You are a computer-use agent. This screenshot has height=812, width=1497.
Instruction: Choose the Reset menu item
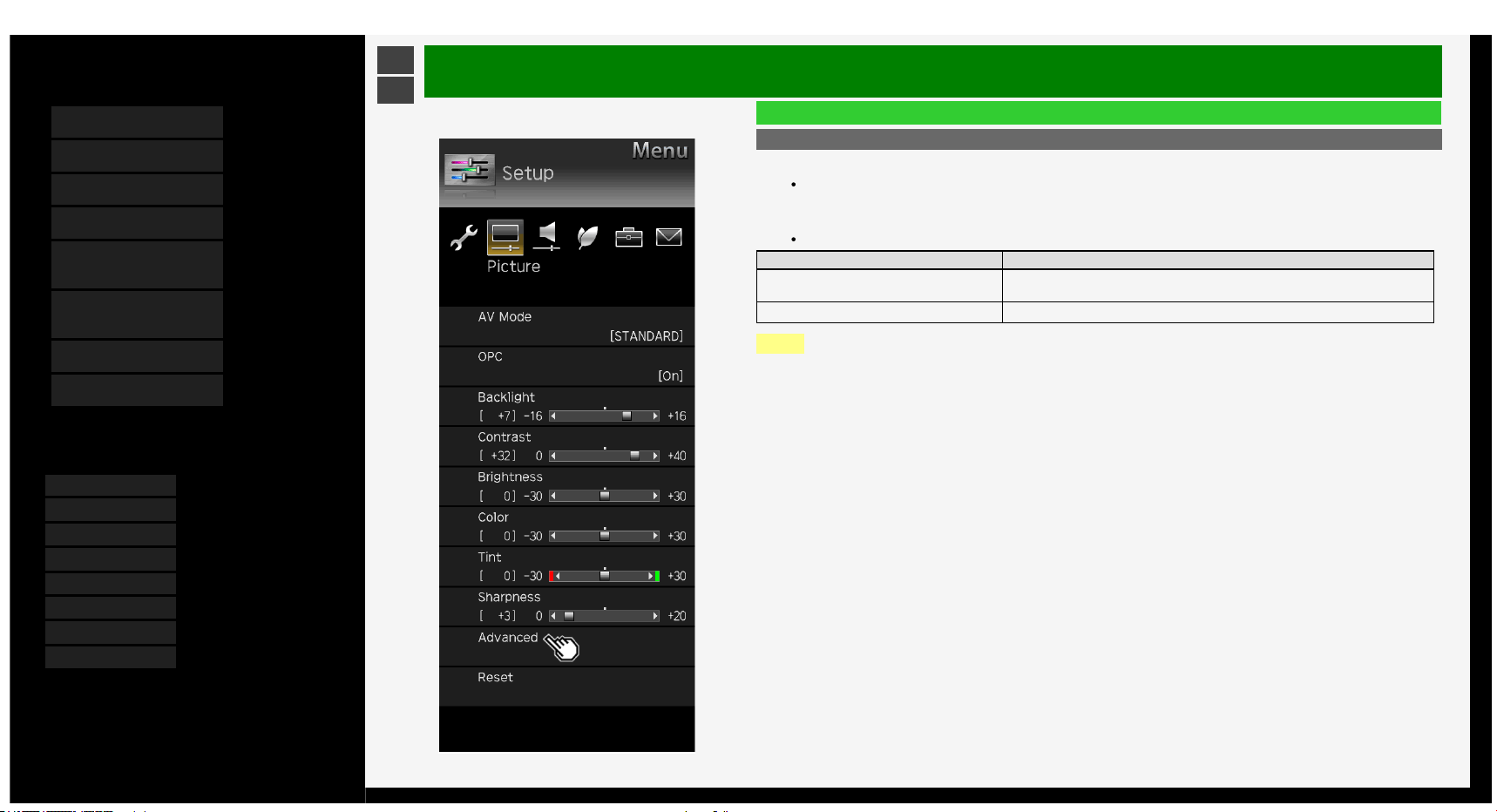pyautogui.click(x=566, y=687)
